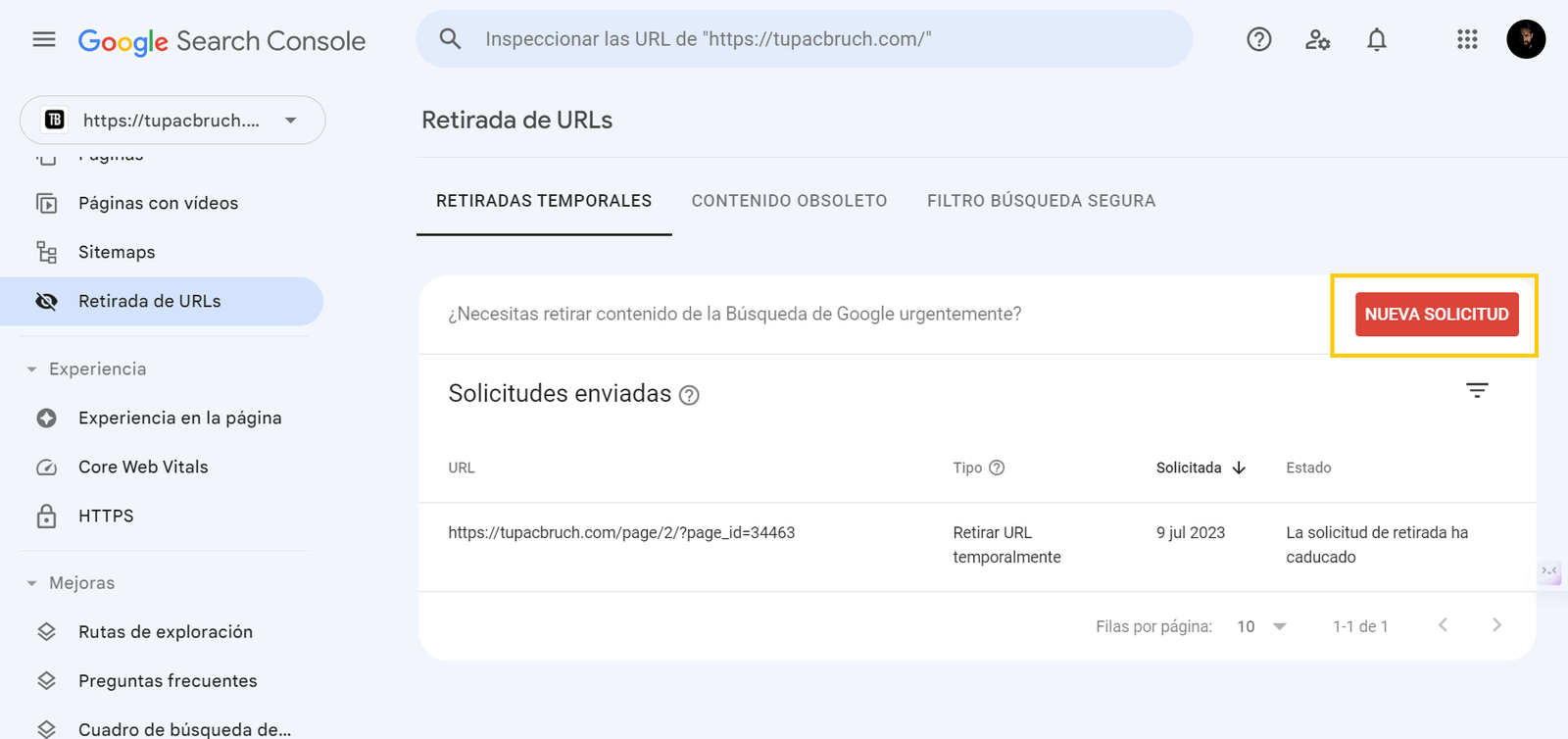Screen dimensions: 1568x739
Task: Open Core Web Vitals report
Action: coord(143,468)
